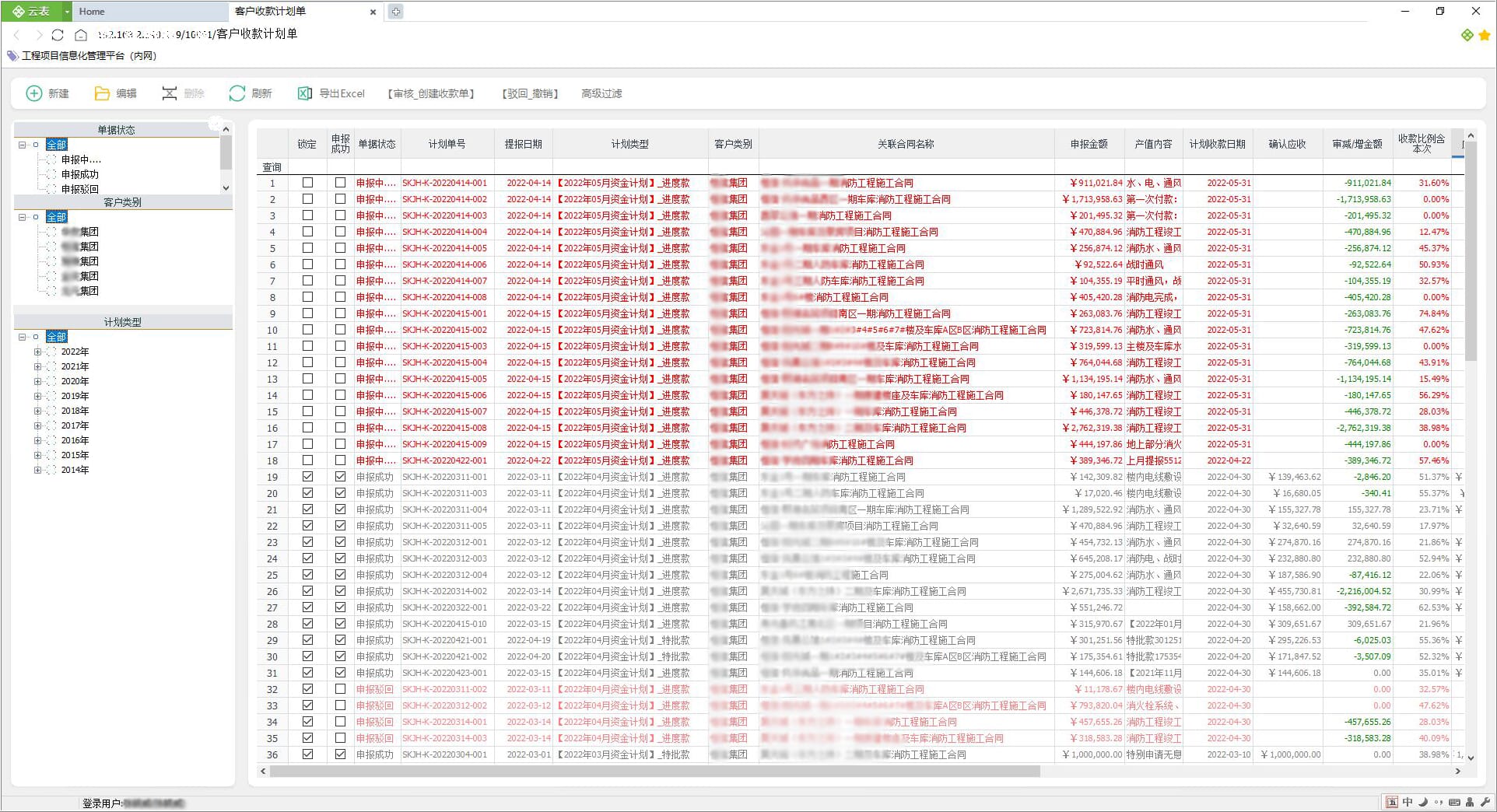Select 申报成功 in 单据状态 tree
This screenshot has height=812, width=1497.
[x=80, y=174]
